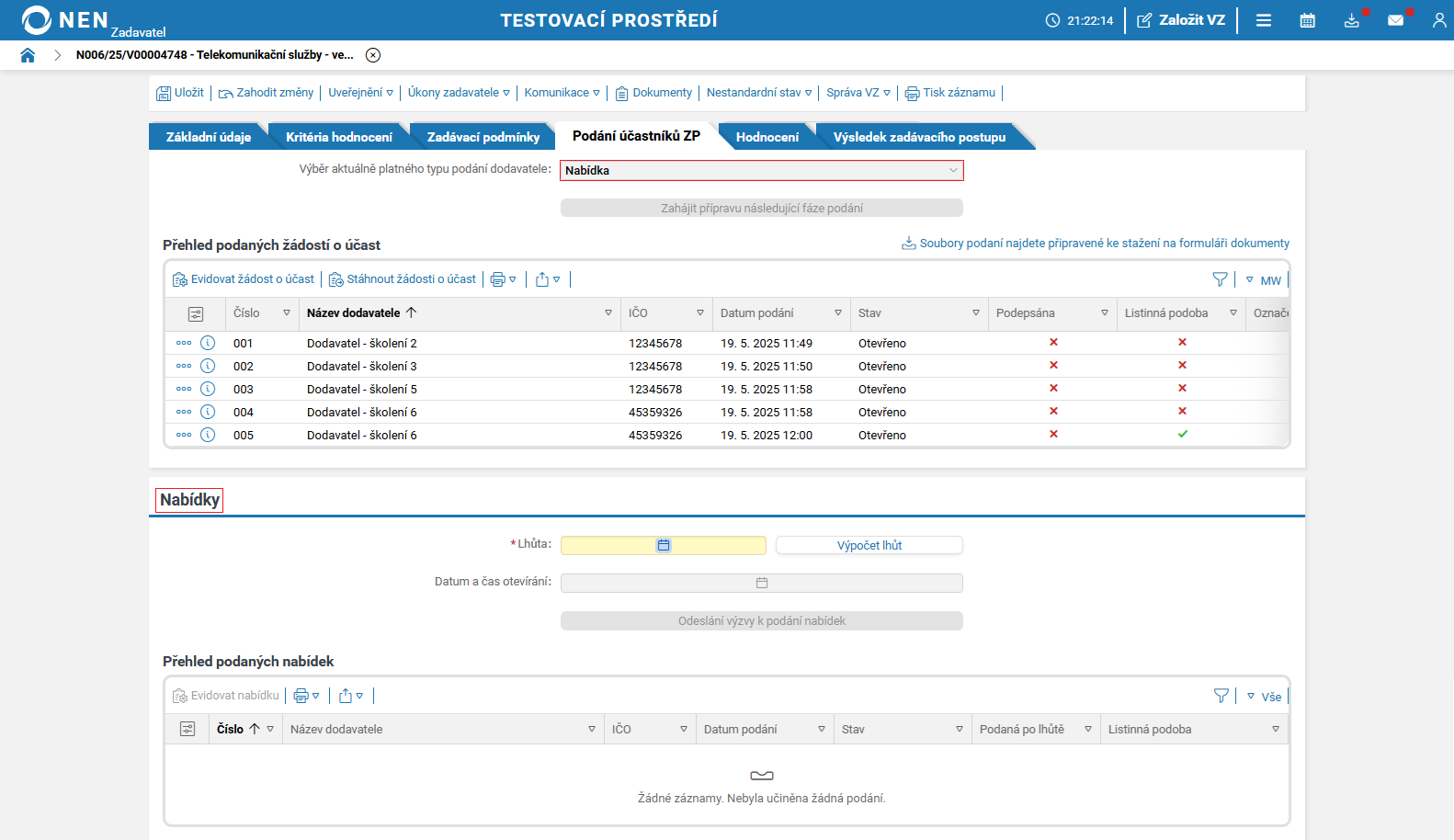Open the messages envelope icon
1454x840 pixels.
1395,20
